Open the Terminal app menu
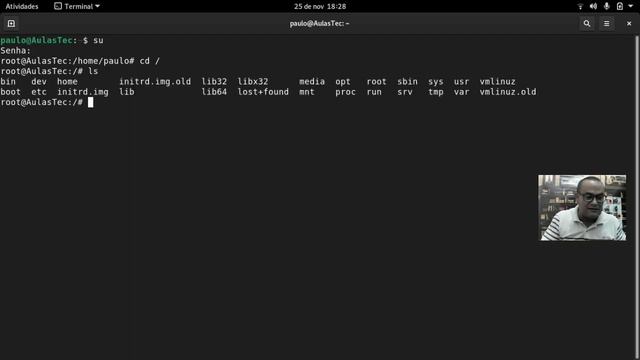The image size is (640, 360). (x=77, y=6)
